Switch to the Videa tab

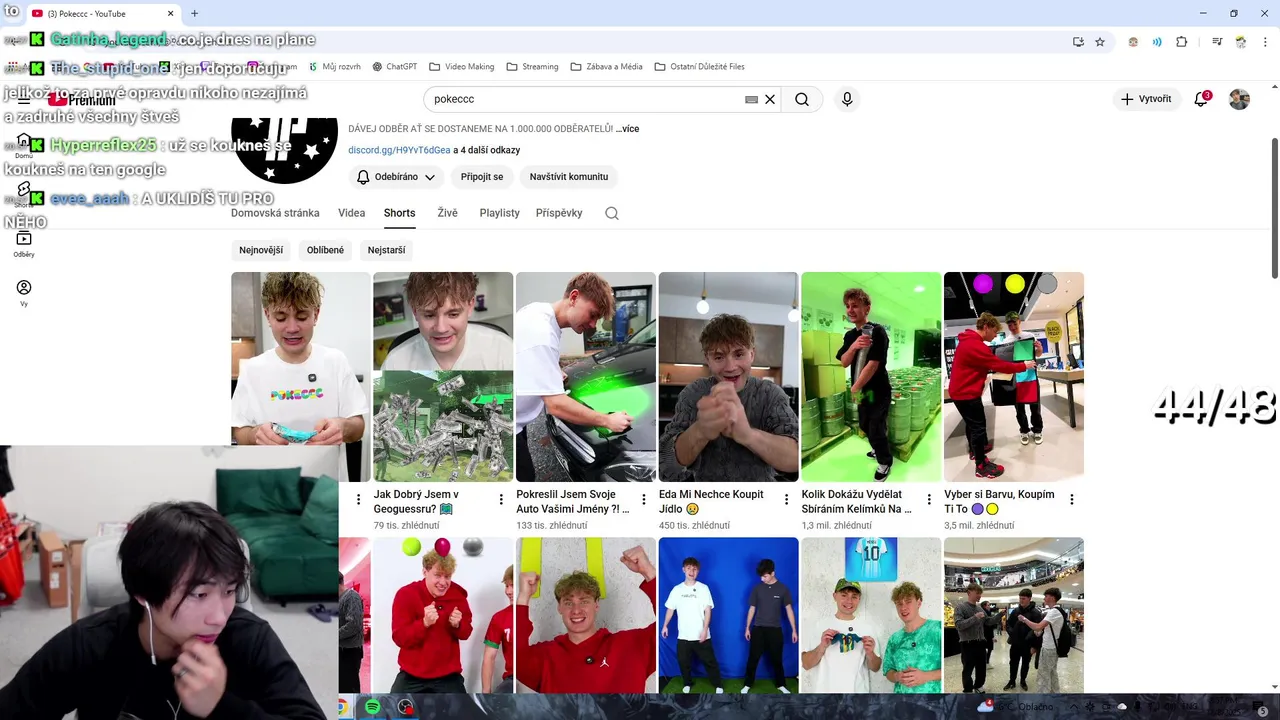[351, 213]
